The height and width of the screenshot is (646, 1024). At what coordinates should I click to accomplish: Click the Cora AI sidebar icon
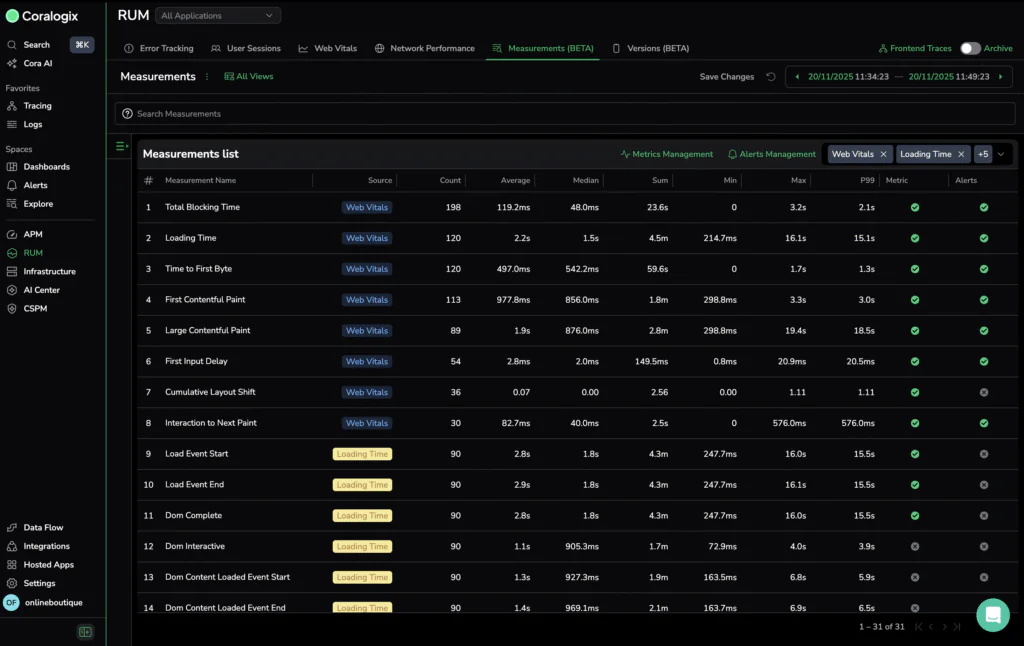12,63
